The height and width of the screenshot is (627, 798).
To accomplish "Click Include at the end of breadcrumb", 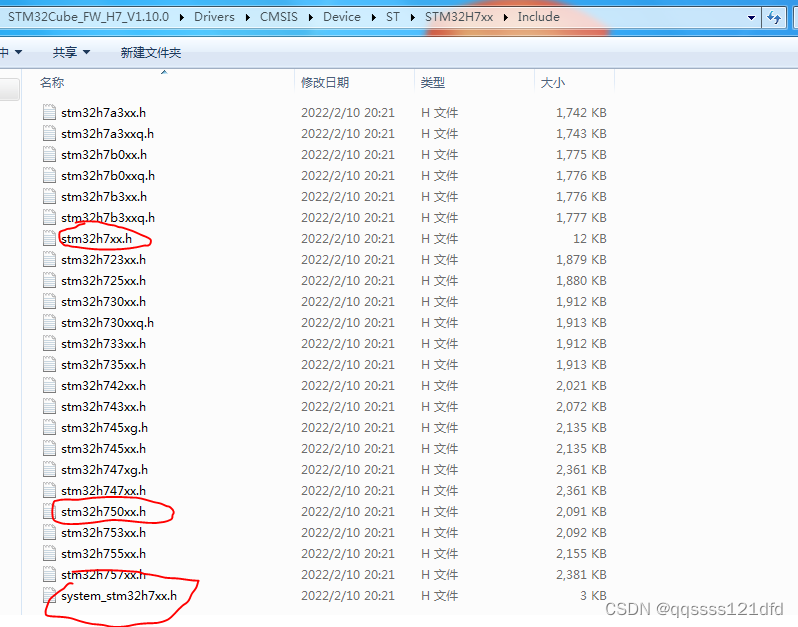I will point(538,17).
